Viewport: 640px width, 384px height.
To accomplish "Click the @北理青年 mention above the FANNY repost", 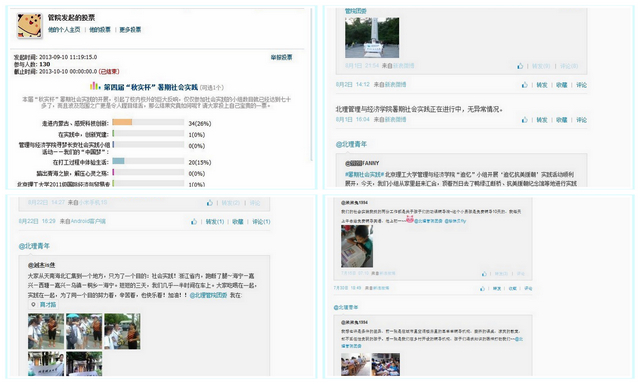I will 351,144.
